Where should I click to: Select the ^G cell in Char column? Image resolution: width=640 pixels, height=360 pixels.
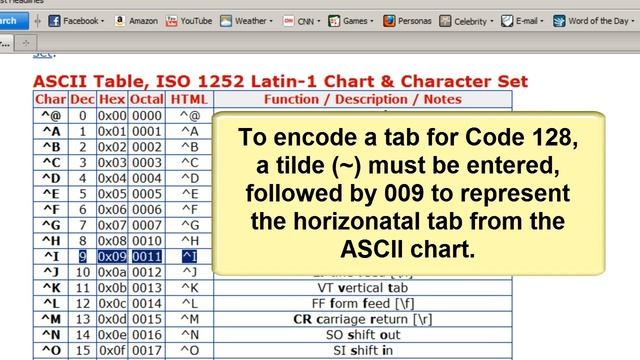coord(51,225)
